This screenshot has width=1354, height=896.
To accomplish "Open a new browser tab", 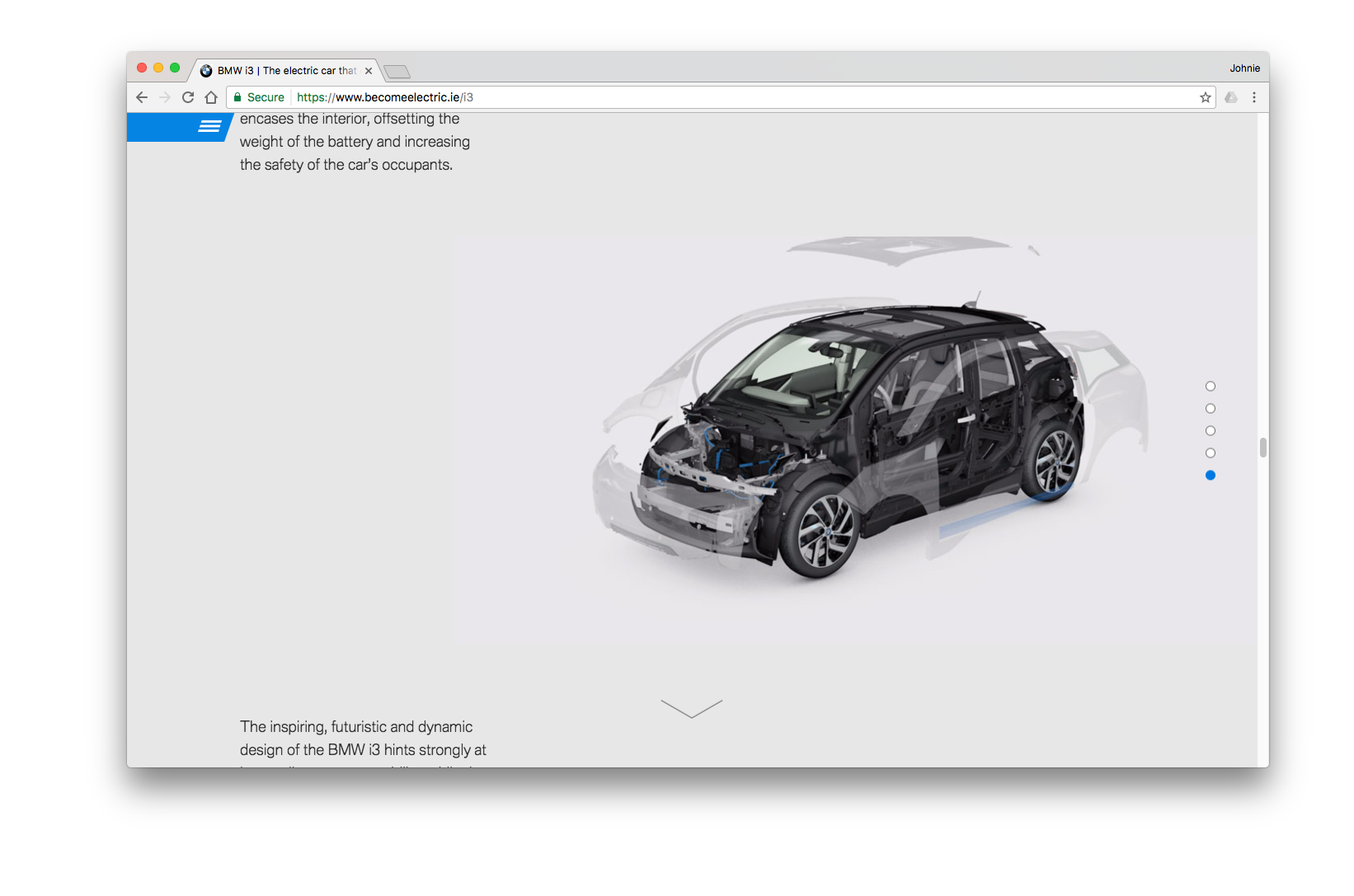I will tap(397, 72).
